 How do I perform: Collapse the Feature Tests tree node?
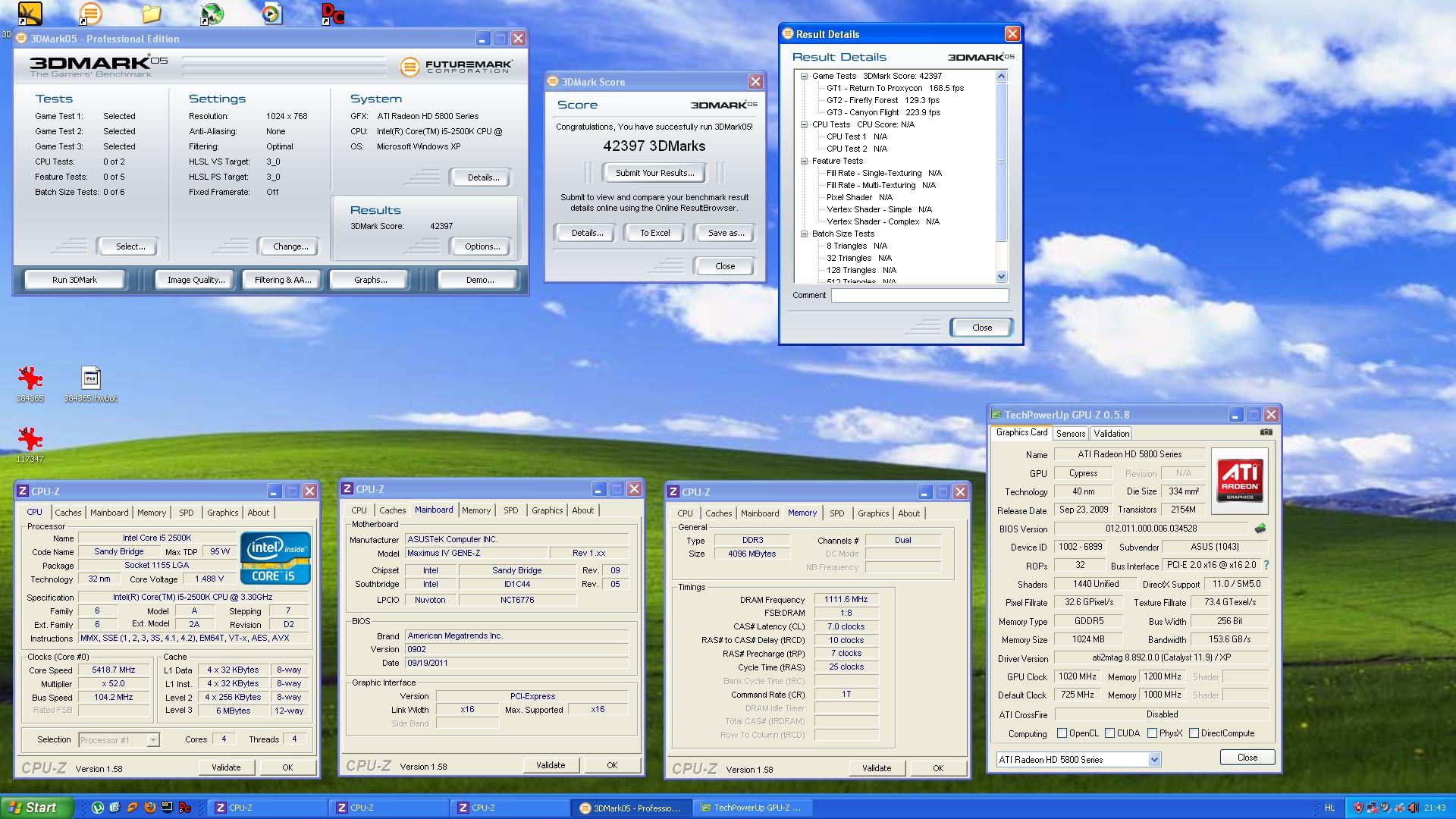click(804, 161)
